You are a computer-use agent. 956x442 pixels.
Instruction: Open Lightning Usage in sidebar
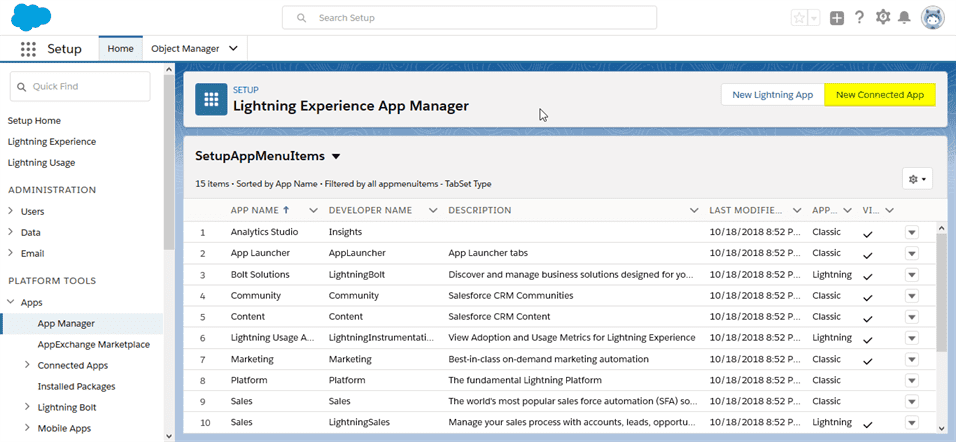tap(41, 163)
